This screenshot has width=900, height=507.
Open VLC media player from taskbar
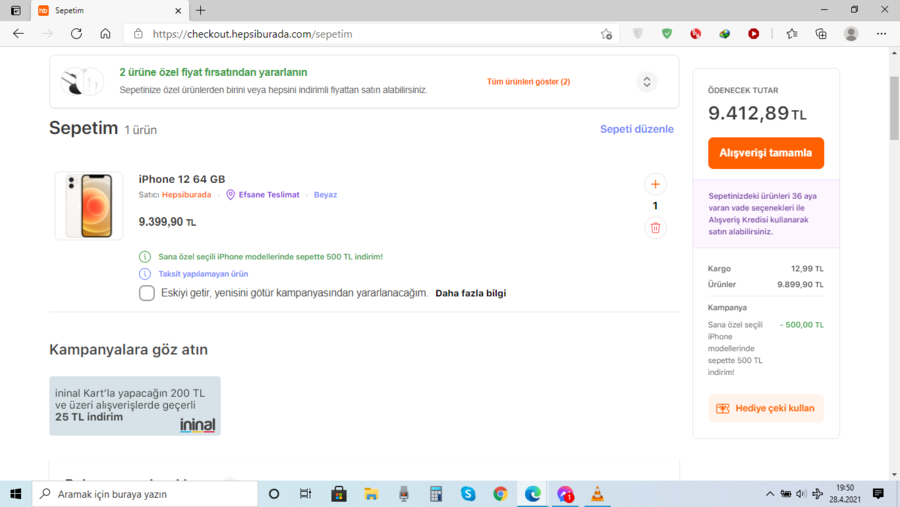click(x=597, y=494)
